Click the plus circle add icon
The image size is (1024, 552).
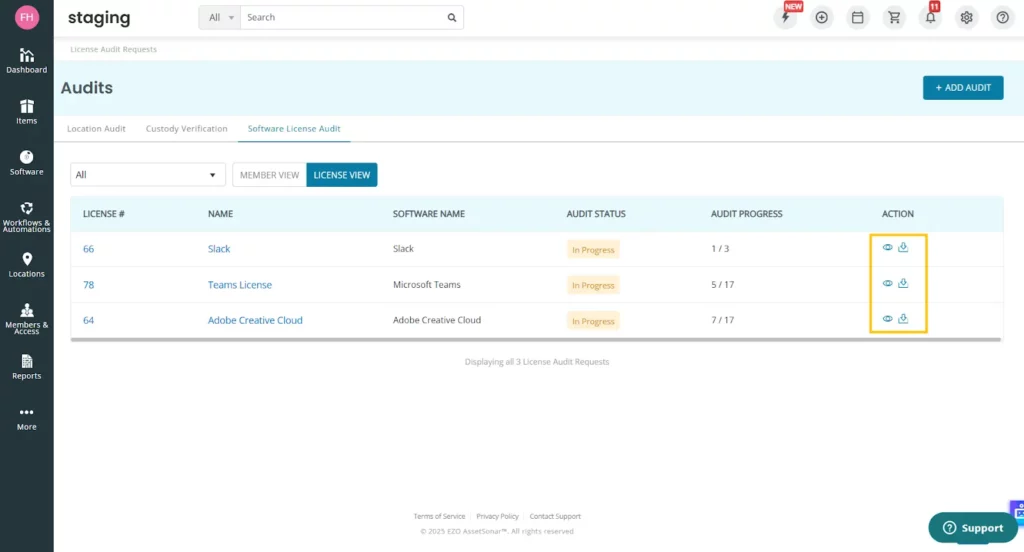click(822, 18)
